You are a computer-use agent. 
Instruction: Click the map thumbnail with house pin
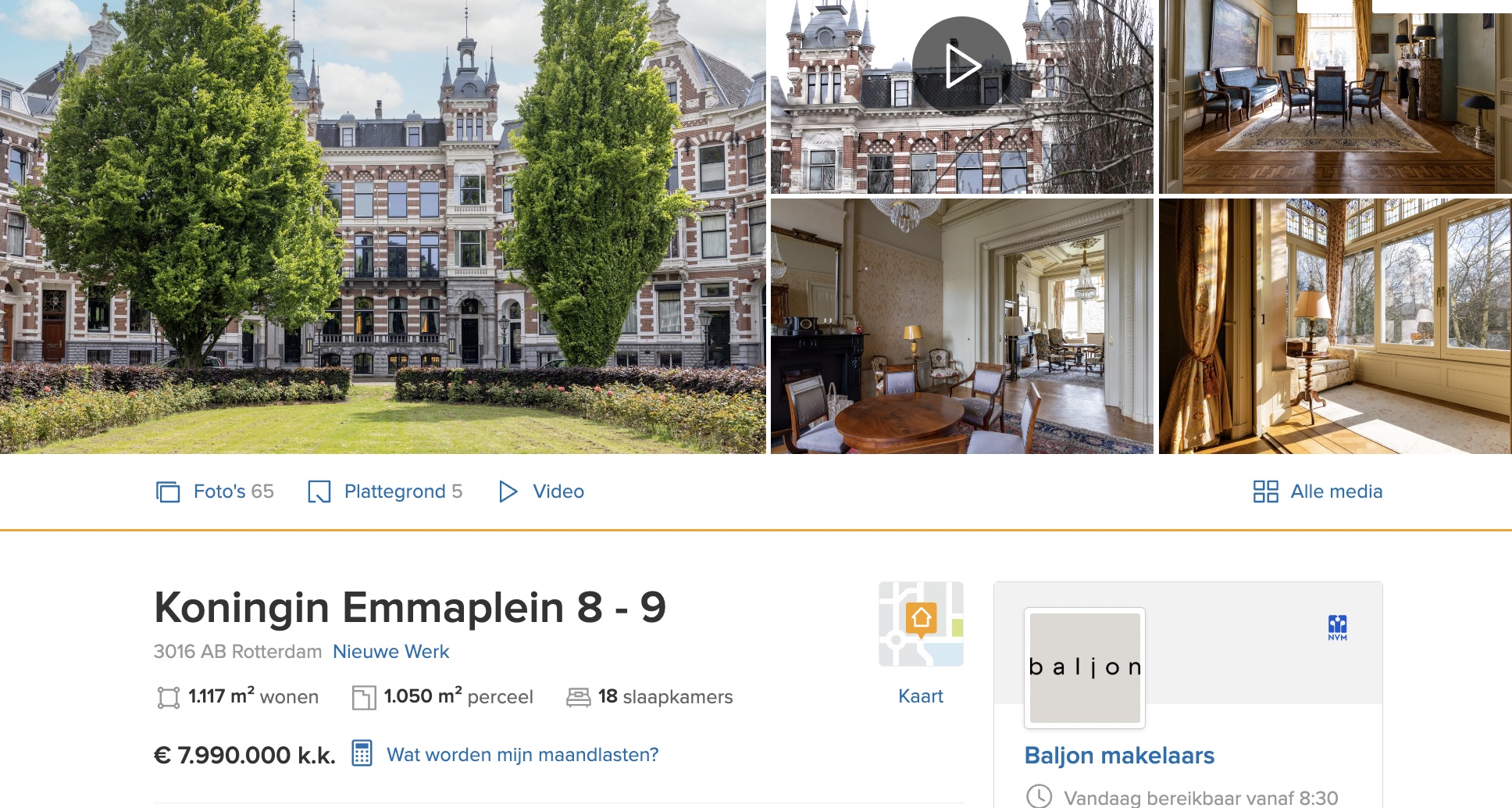921,624
